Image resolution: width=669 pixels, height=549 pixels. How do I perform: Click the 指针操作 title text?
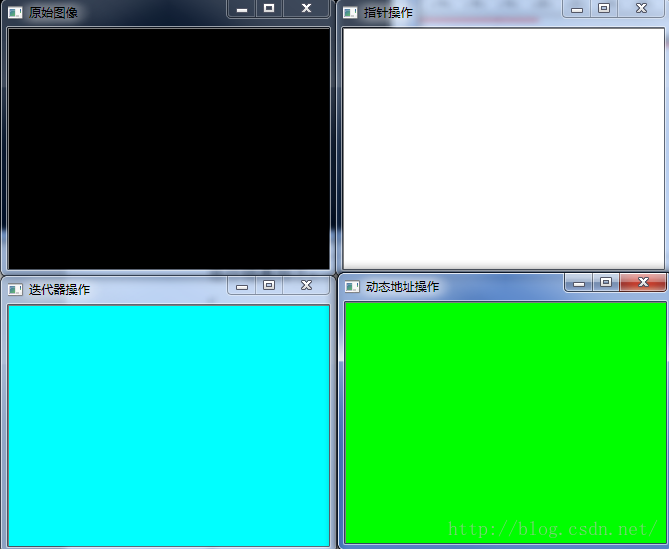tap(388, 13)
